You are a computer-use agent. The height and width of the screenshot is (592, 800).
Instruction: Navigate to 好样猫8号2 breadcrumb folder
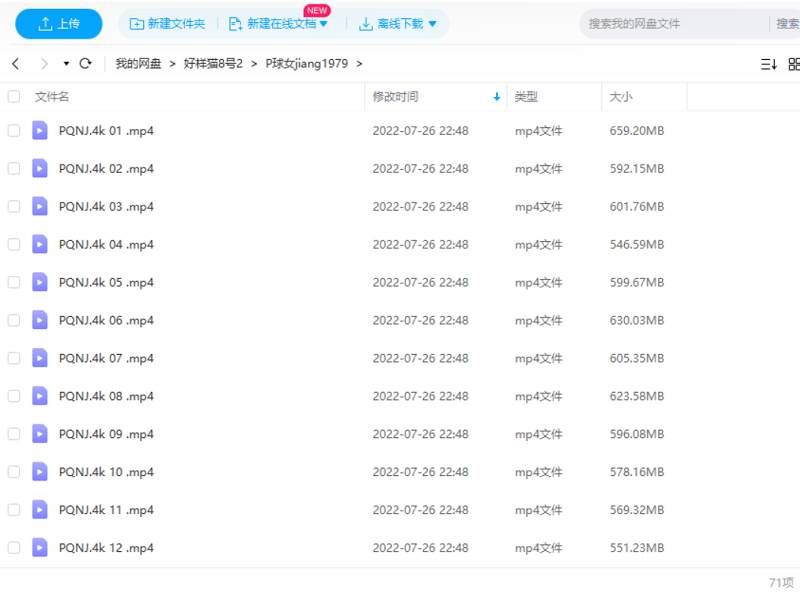(x=213, y=64)
